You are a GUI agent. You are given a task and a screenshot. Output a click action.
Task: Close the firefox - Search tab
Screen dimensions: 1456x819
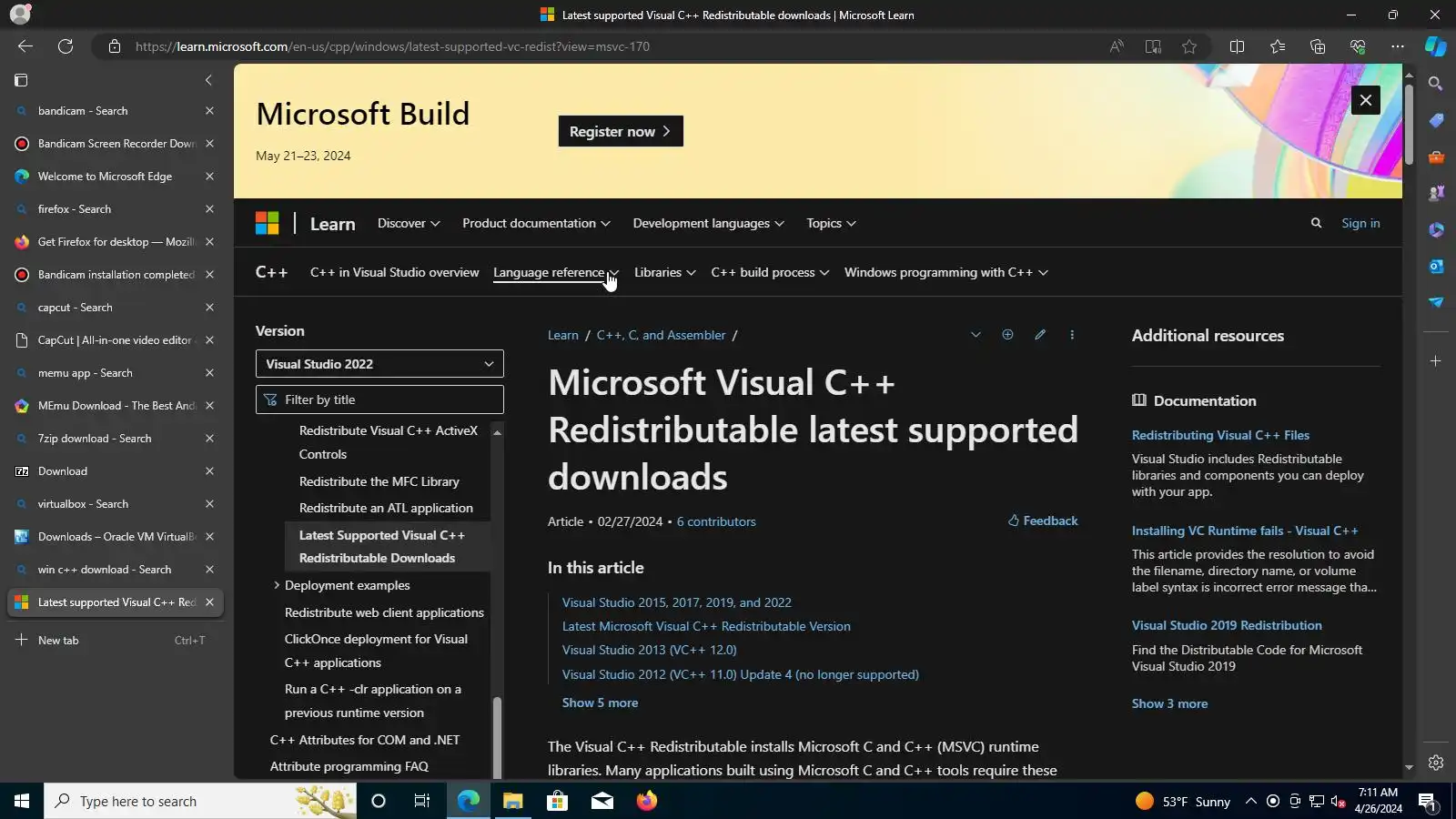pos(209,209)
